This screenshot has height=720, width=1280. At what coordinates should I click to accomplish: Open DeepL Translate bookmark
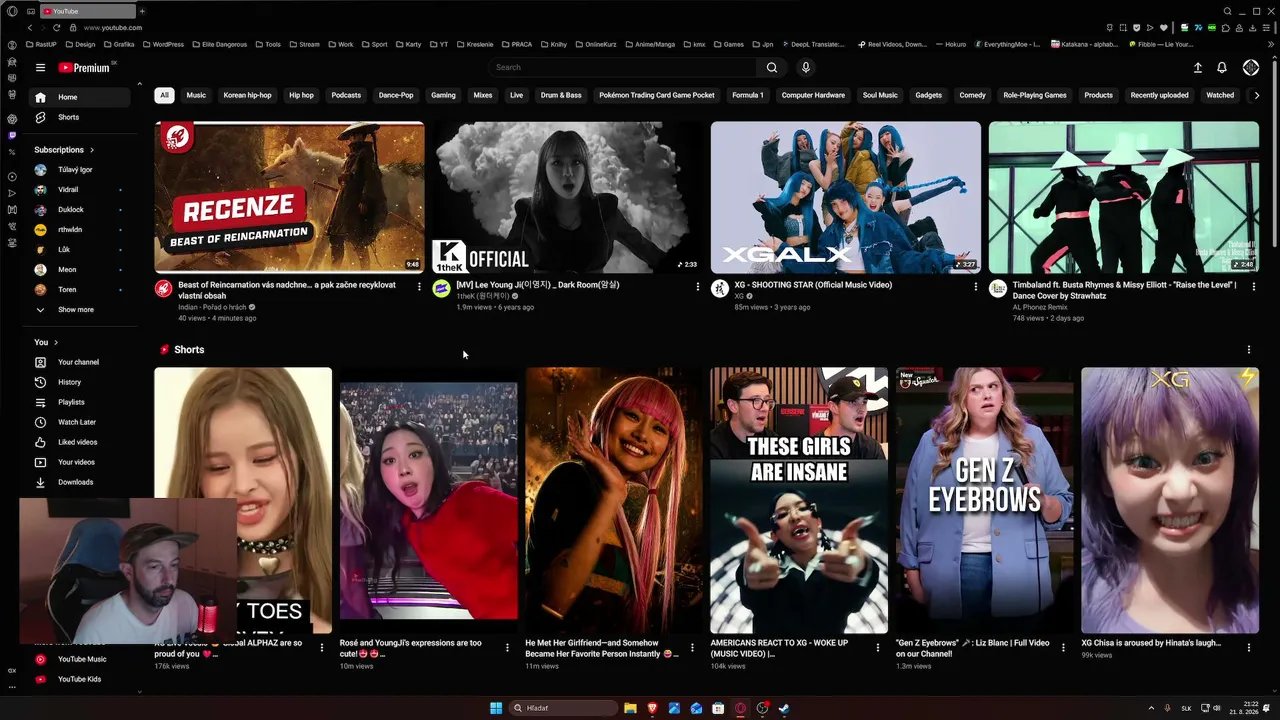coord(812,44)
